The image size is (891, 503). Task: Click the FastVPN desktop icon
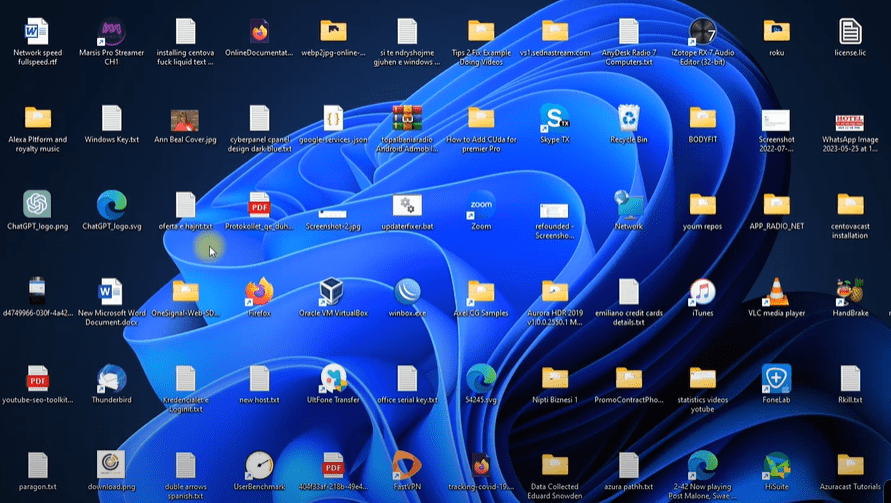pyautogui.click(x=406, y=466)
